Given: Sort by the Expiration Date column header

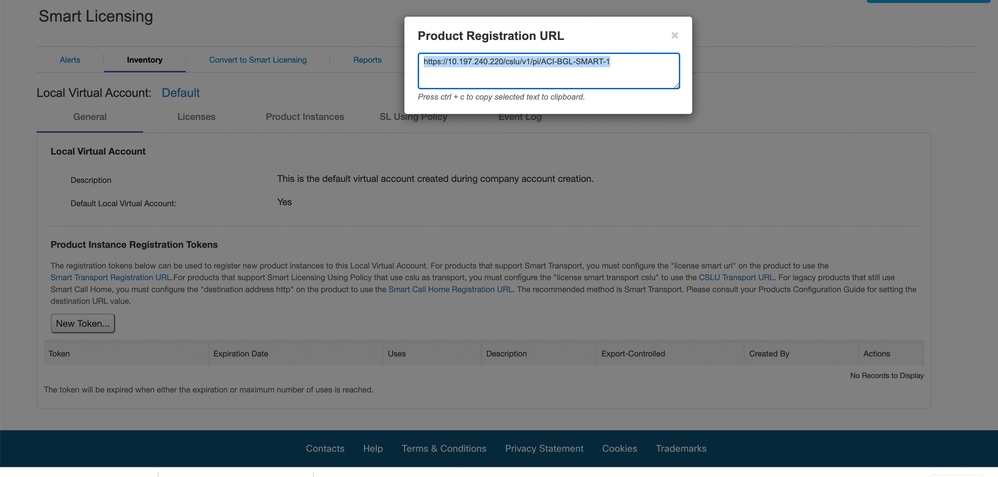Looking at the screenshot, I should point(241,353).
